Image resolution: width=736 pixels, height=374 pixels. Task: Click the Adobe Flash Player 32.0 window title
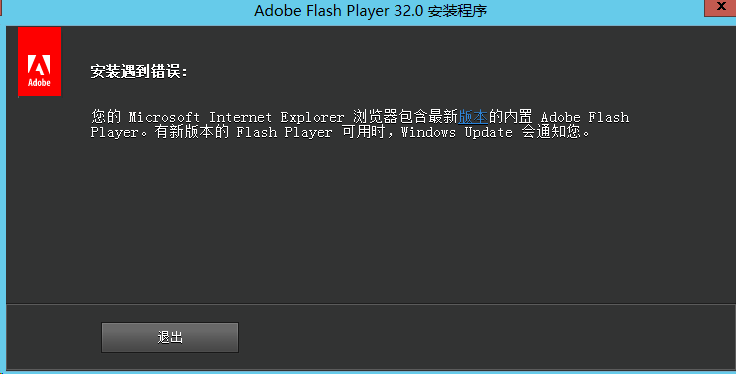(339, 10)
